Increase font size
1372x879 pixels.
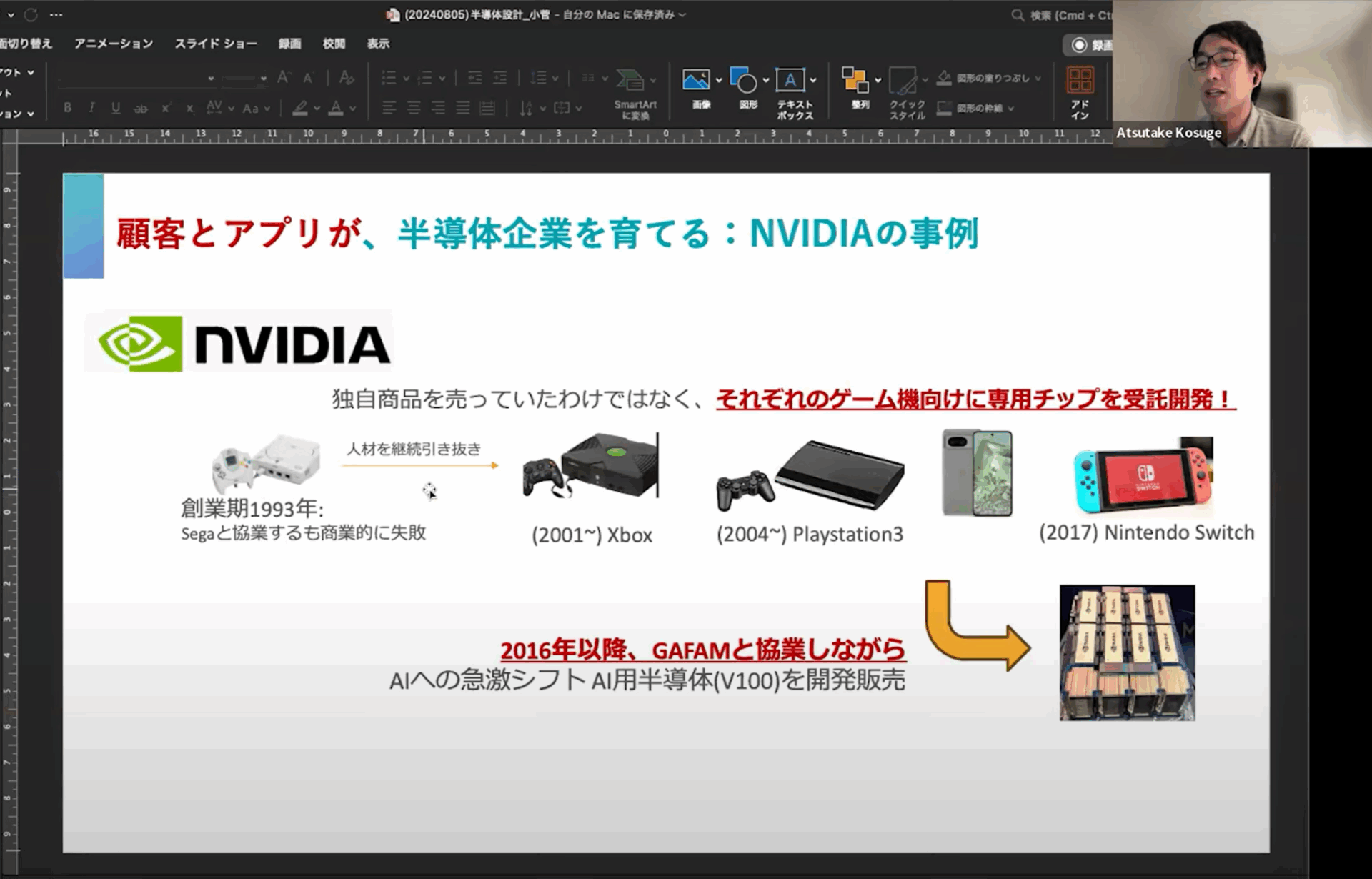coord(284,77)
